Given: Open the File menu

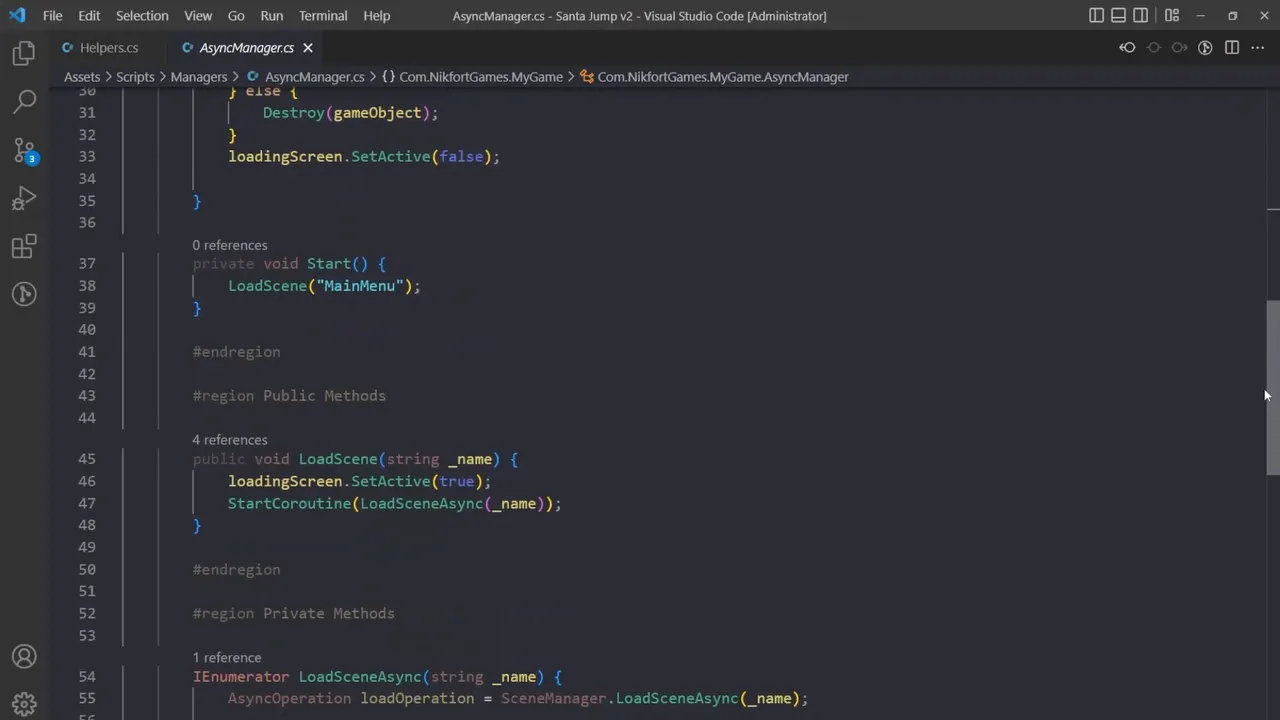Looking at the screenshot, I should coord(52,16).
